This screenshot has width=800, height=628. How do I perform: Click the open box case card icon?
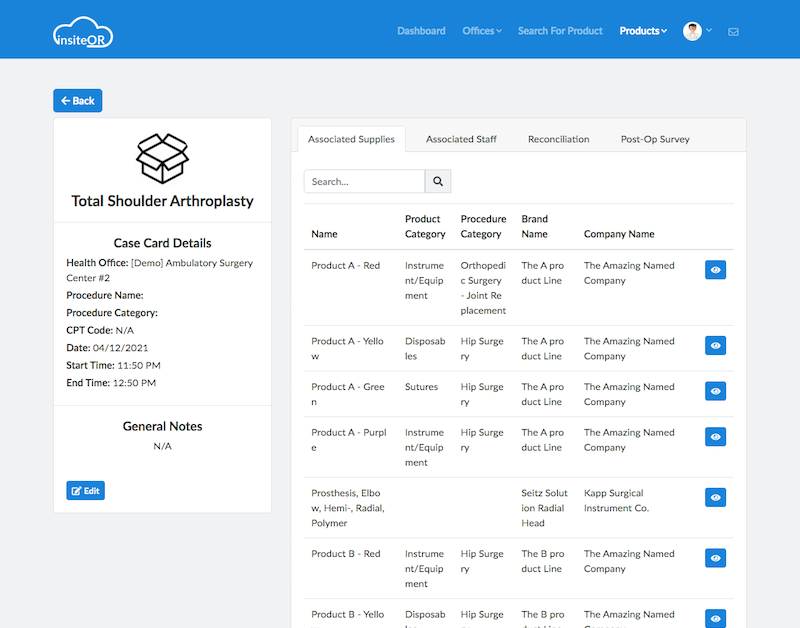coord(162,158)
